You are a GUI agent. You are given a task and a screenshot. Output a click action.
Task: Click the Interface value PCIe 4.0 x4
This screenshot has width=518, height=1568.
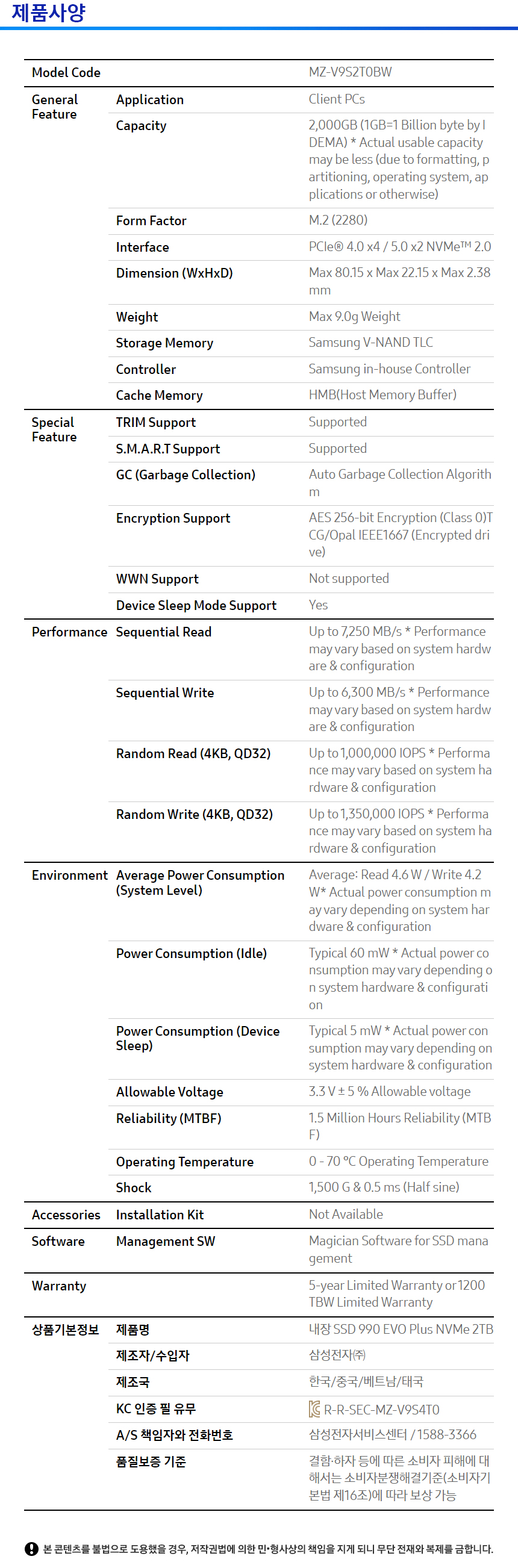[345, 246]
